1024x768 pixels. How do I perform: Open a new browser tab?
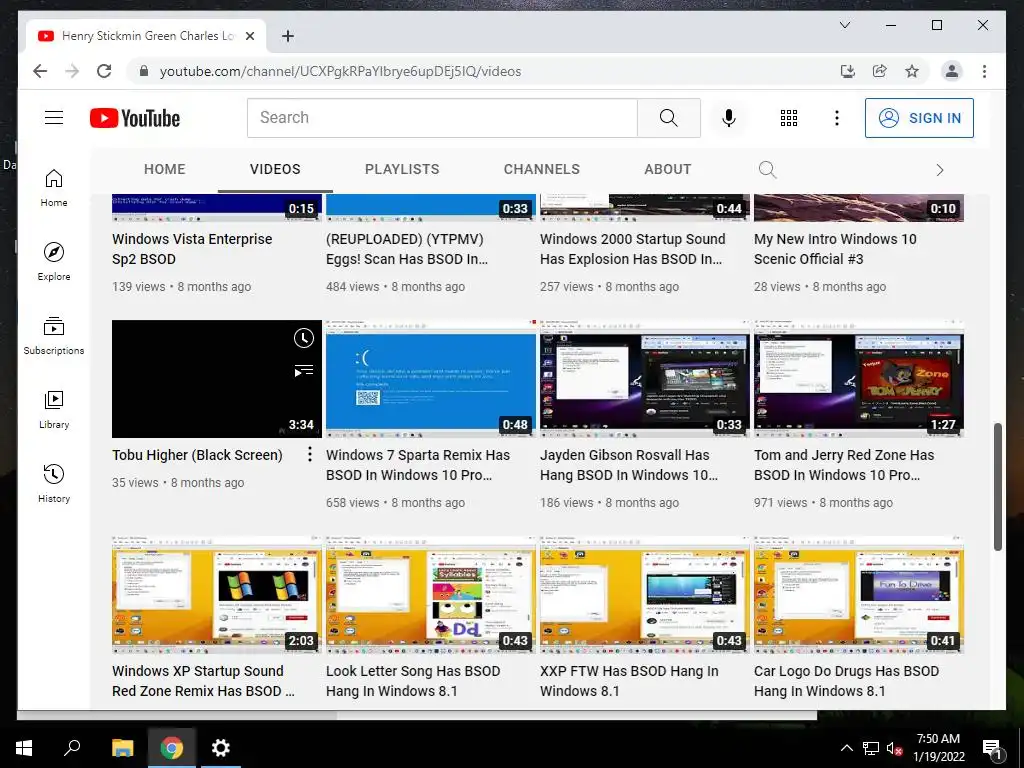[287, 36]
